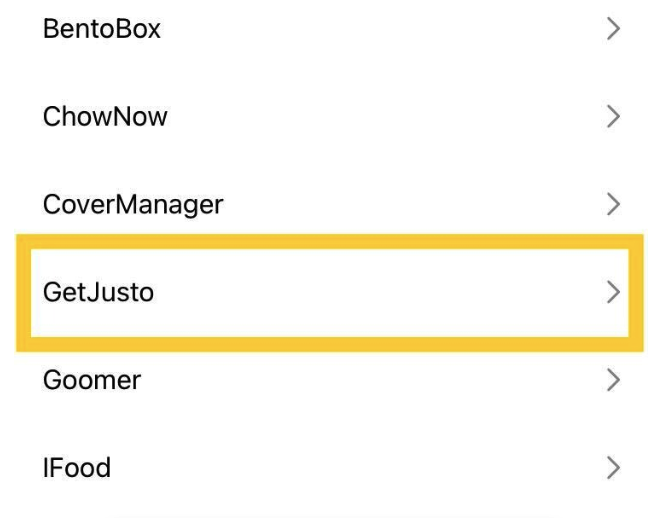Screen dimensions: 648x518
Task: Click the chevron in the GetJusto row
Action: click(614, 293)
